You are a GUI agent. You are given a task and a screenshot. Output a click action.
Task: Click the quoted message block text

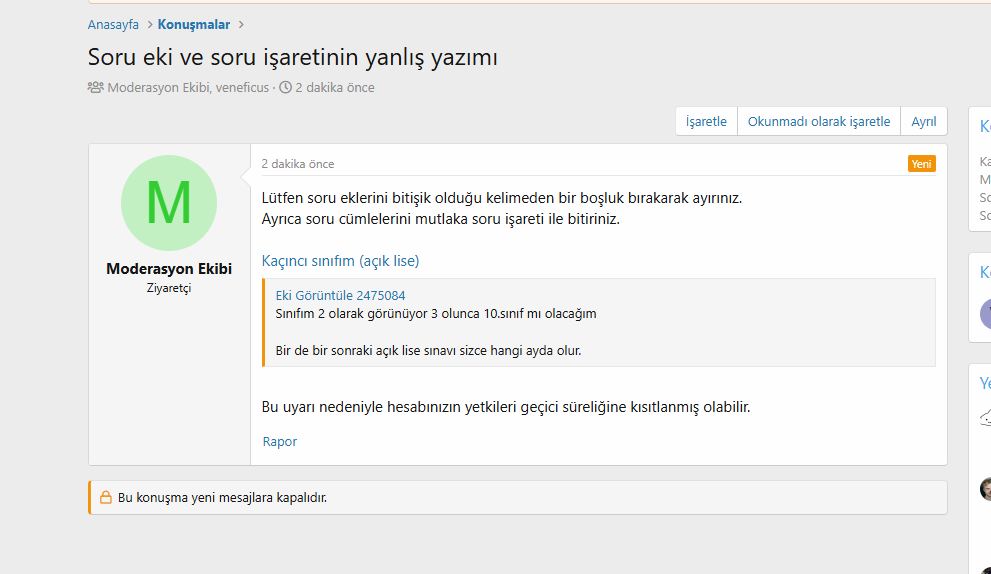[x=436, y=314]
